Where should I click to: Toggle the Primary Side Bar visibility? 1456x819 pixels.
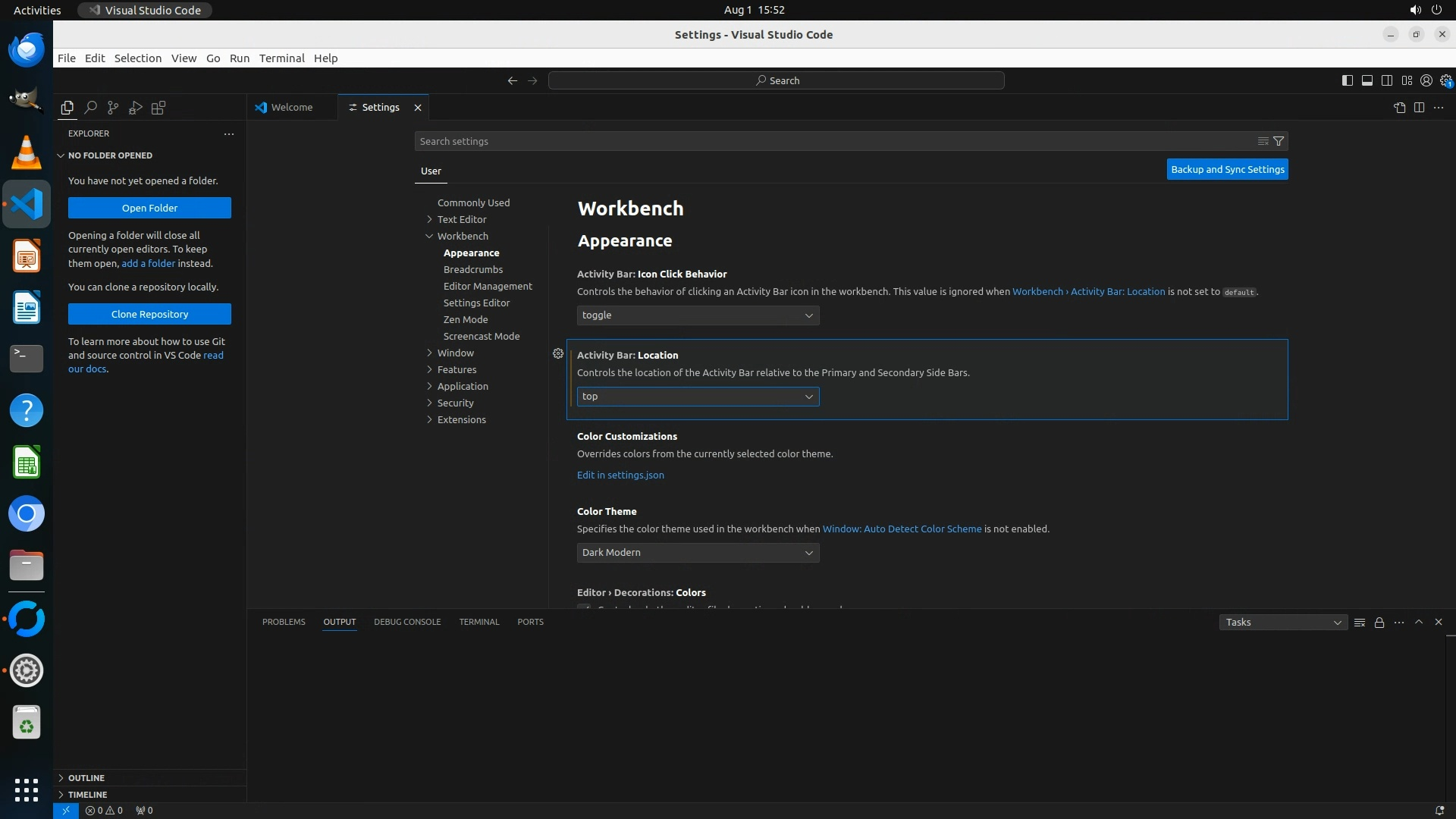click(1348, 80)
